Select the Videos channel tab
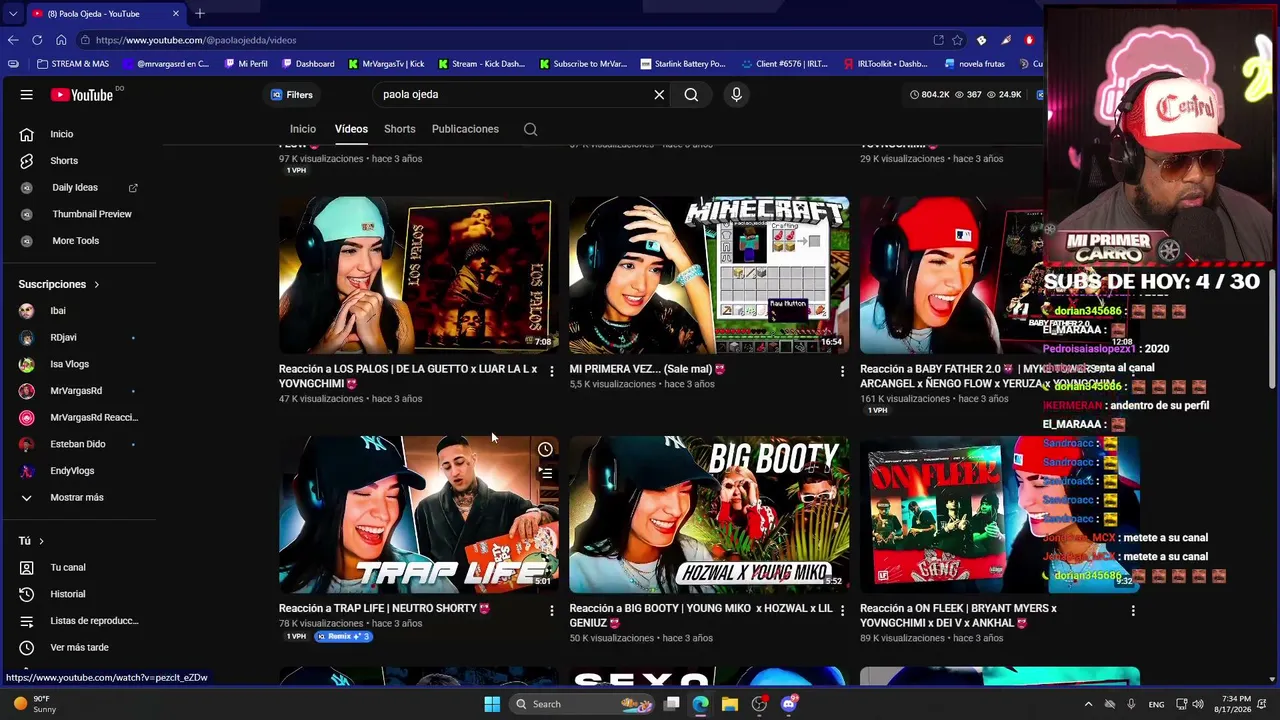1280x720 pixels. 351,129
